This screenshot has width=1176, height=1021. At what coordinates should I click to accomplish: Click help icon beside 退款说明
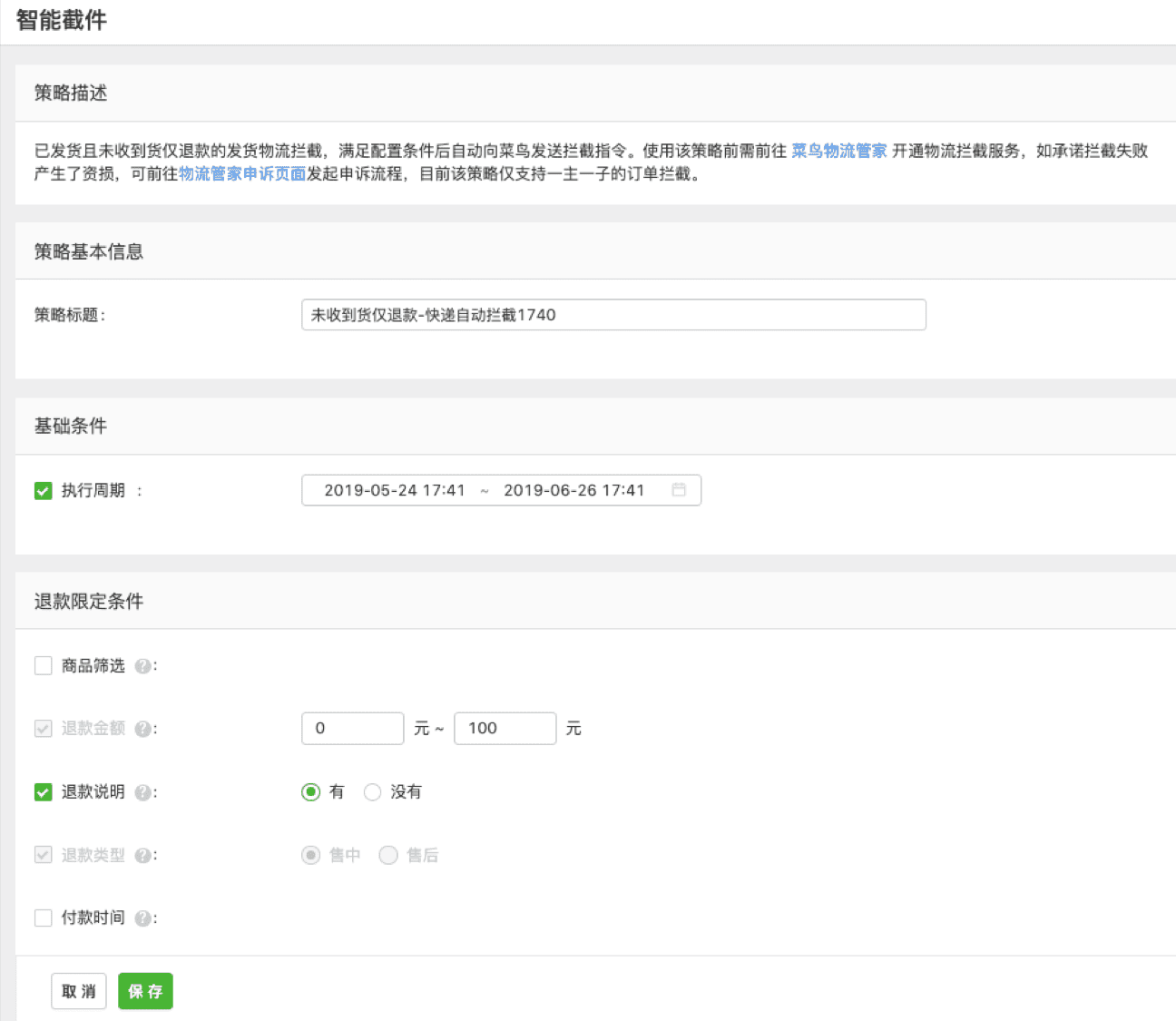[142, 792]
